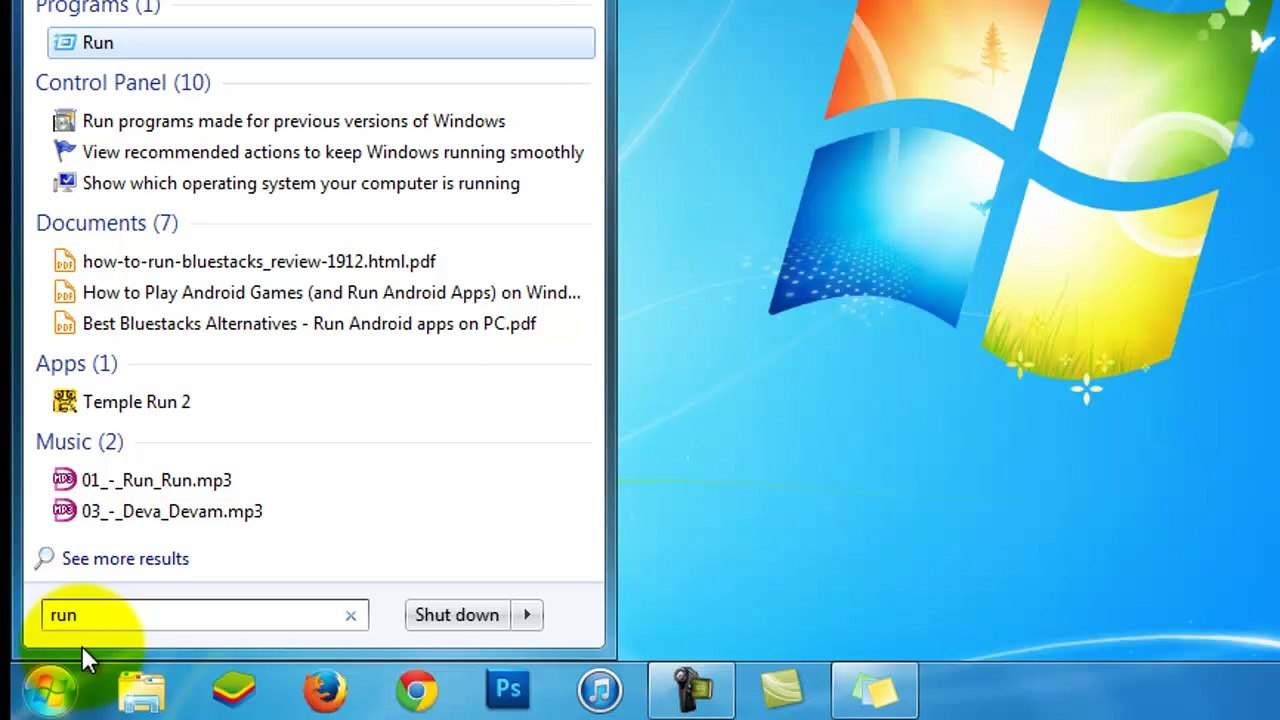This screenshot has height=720, width=1280.
Task: Clear the search box with X button
Action: click(x=351, y=616)
